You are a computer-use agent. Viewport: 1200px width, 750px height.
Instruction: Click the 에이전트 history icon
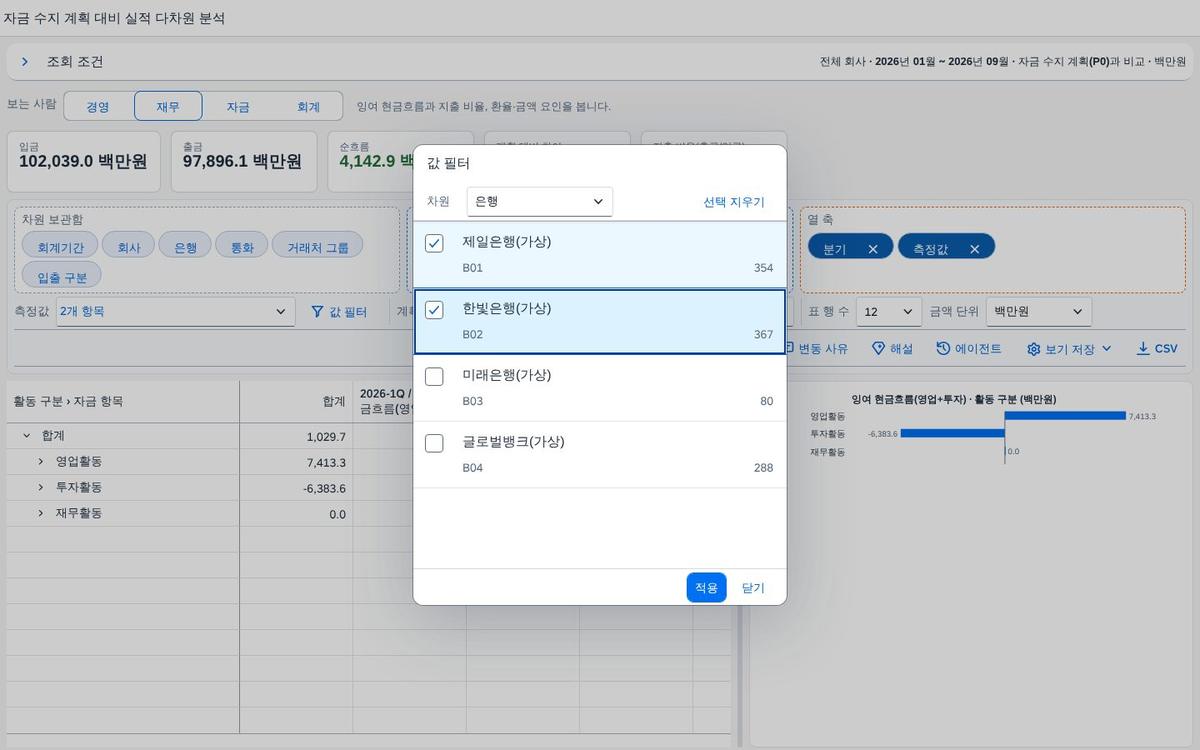tap(943, 348)
